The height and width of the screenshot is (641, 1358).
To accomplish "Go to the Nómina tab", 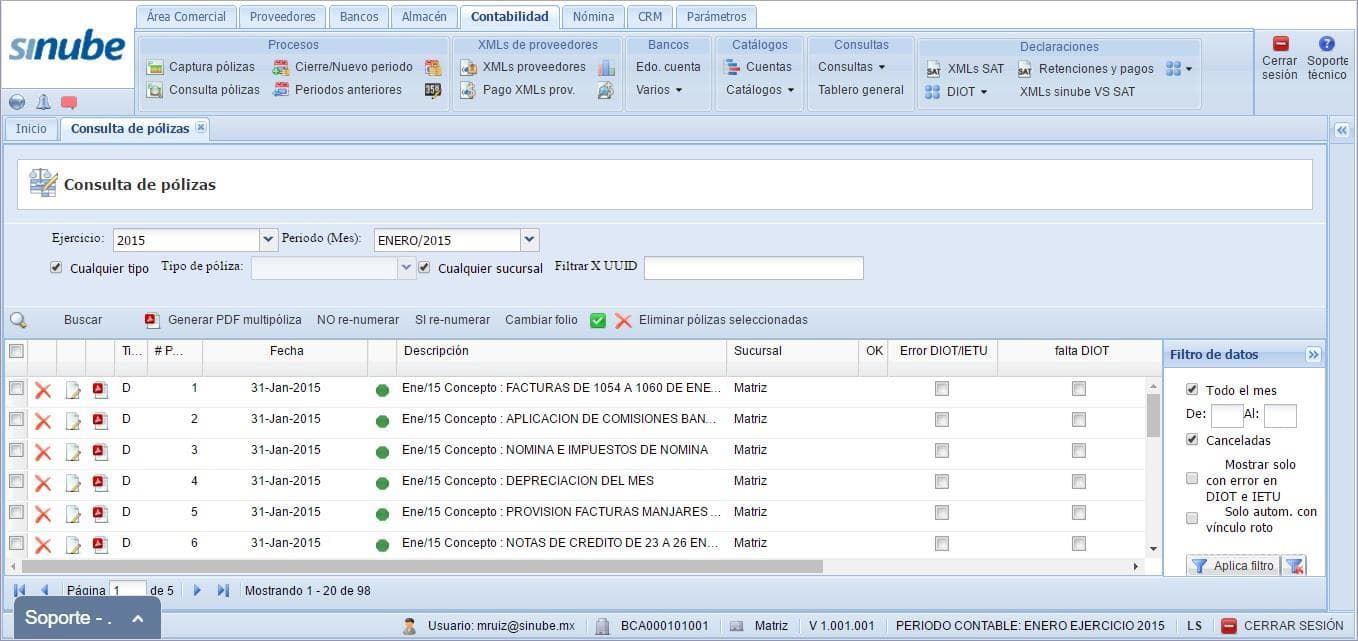I will pos(593,17).
